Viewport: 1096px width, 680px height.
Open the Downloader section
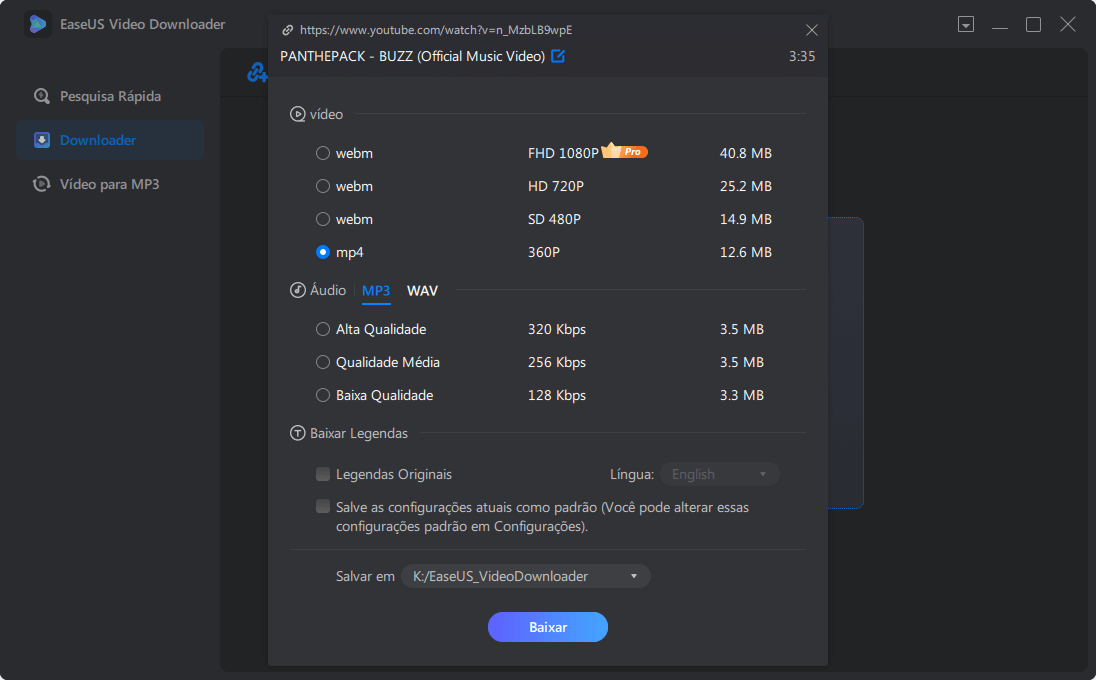(110, 140)
